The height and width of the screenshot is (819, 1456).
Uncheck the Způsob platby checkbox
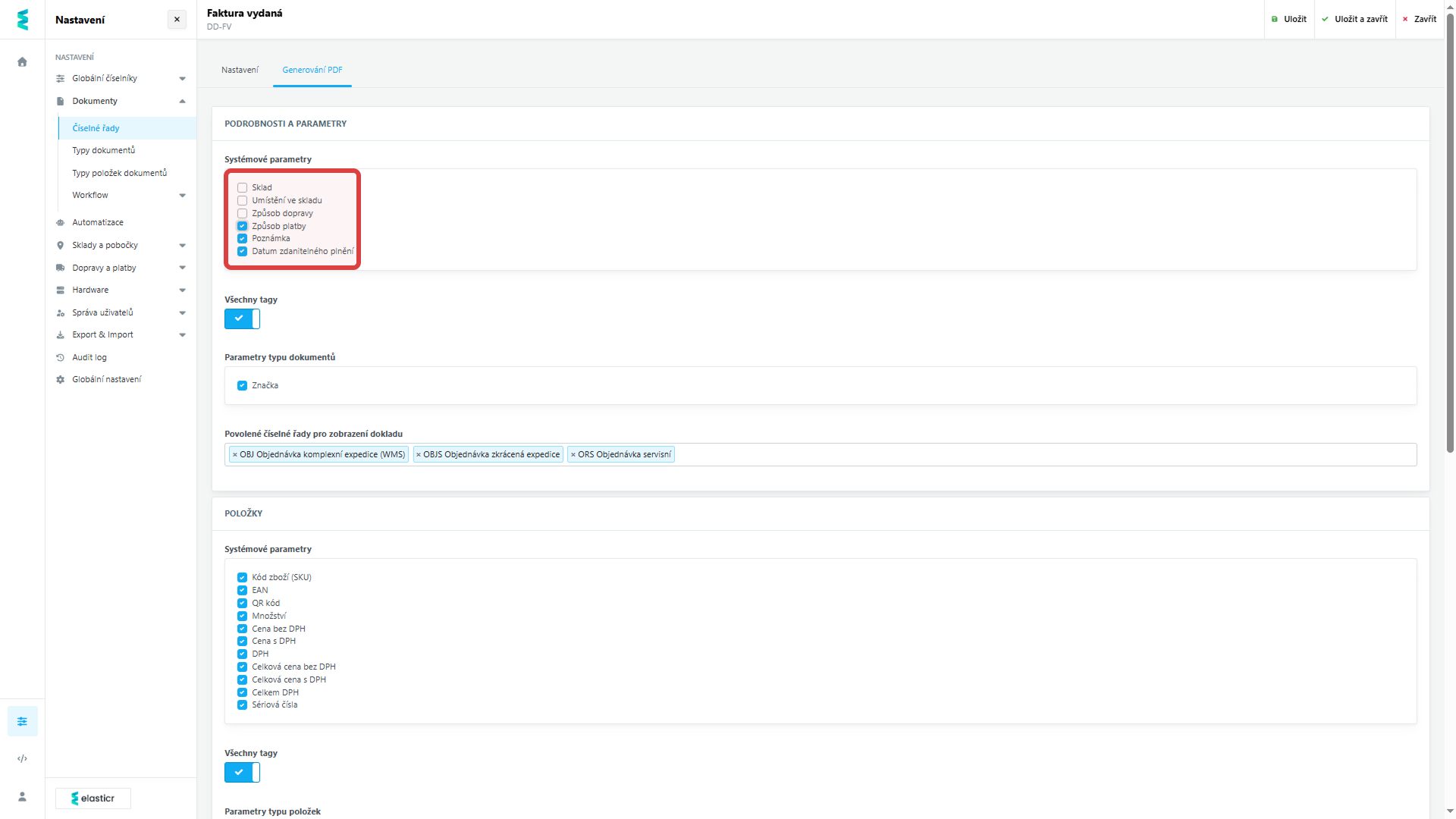coord(242,226)
